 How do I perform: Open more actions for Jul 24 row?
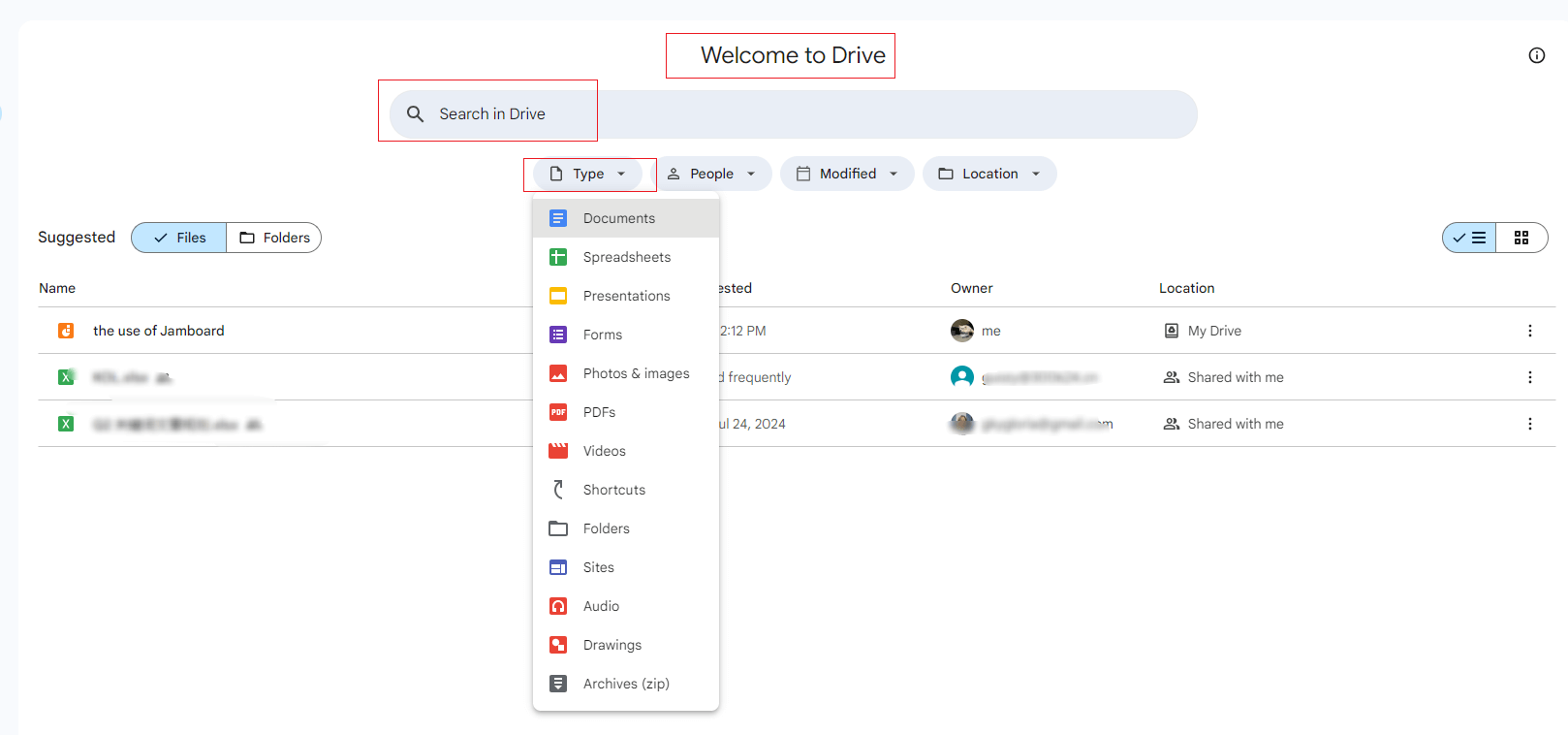pyautogui.click(x=1530, y=424)
